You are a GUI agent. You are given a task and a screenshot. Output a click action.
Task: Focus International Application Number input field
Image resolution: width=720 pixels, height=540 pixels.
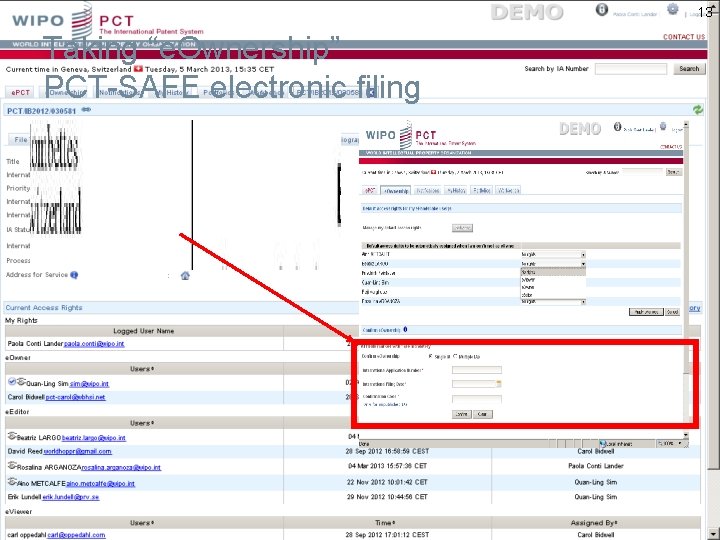pos(477,370)
